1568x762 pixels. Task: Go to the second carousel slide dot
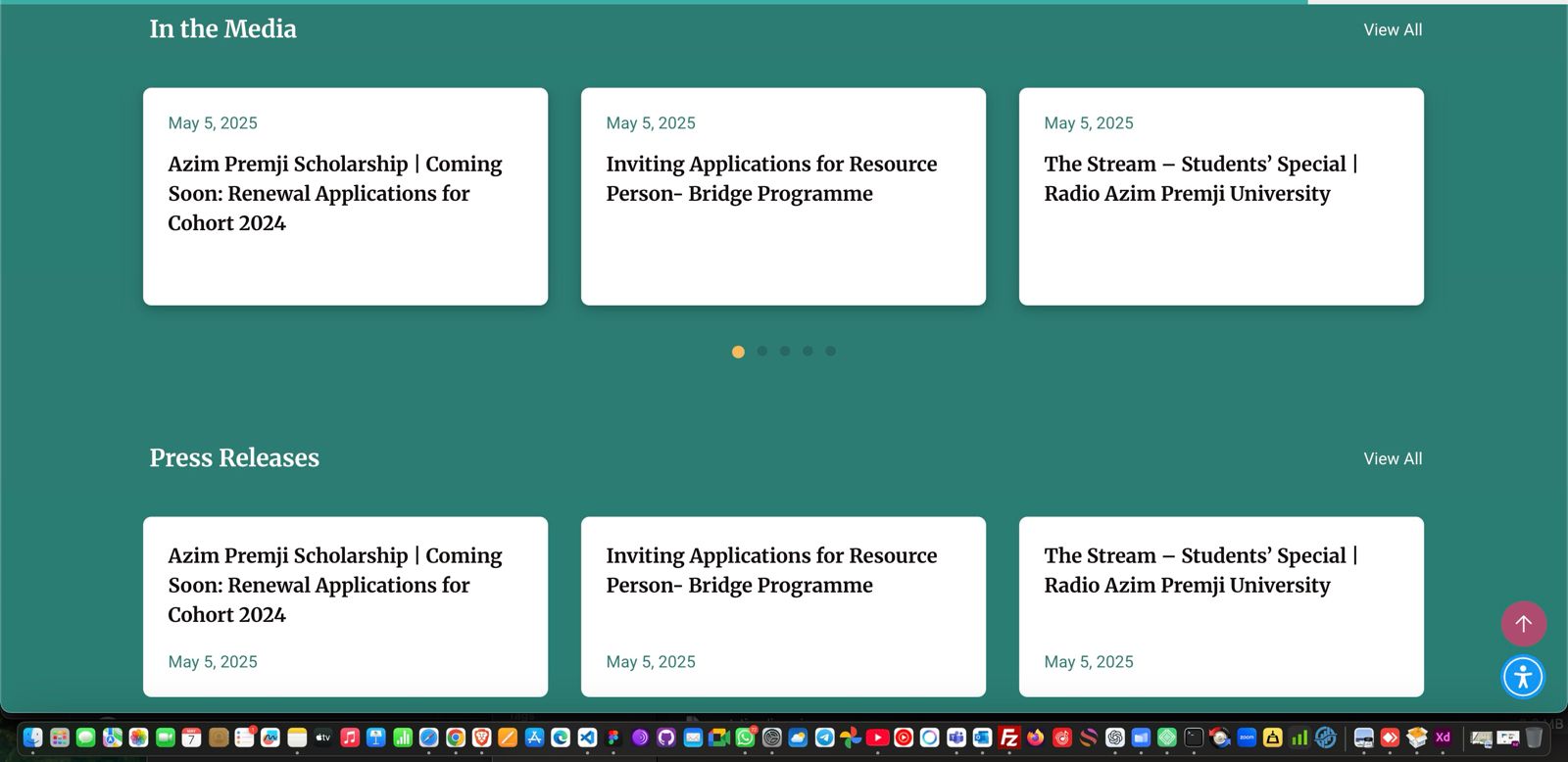762,351
